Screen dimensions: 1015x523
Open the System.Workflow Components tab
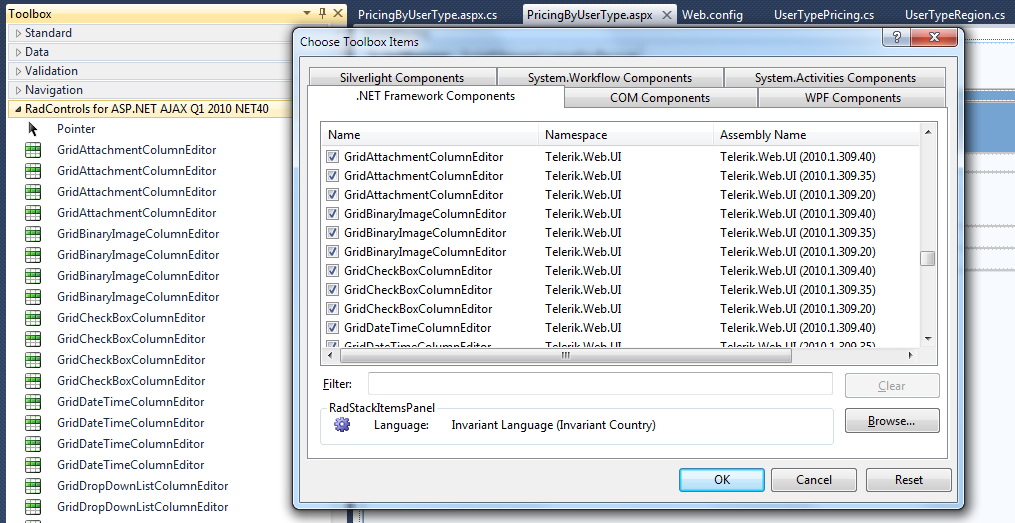[x=610, y=78]
